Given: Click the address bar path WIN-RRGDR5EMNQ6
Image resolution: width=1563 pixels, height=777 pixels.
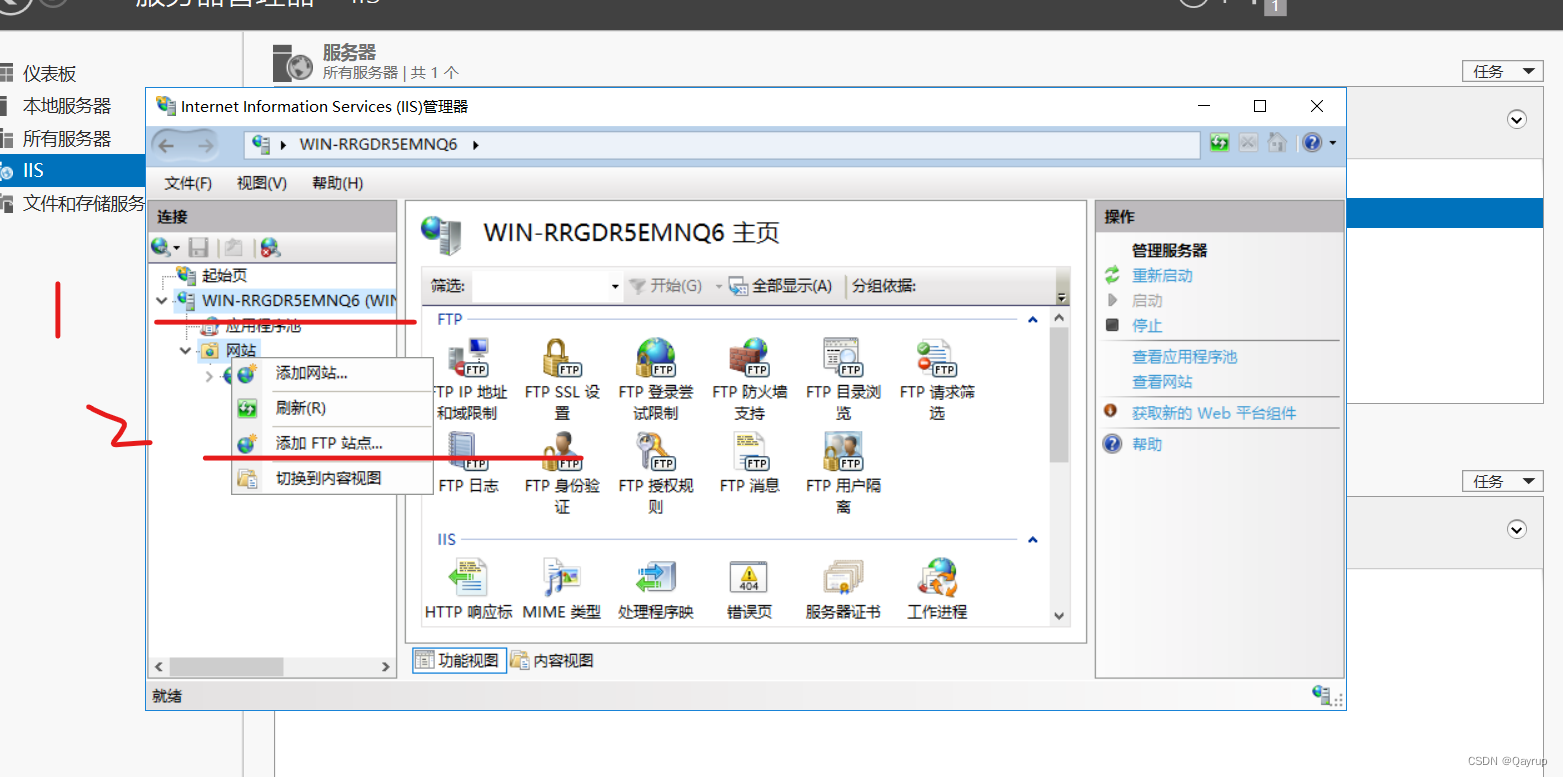Looking at the screenshot, I should (x=378, y=144).
